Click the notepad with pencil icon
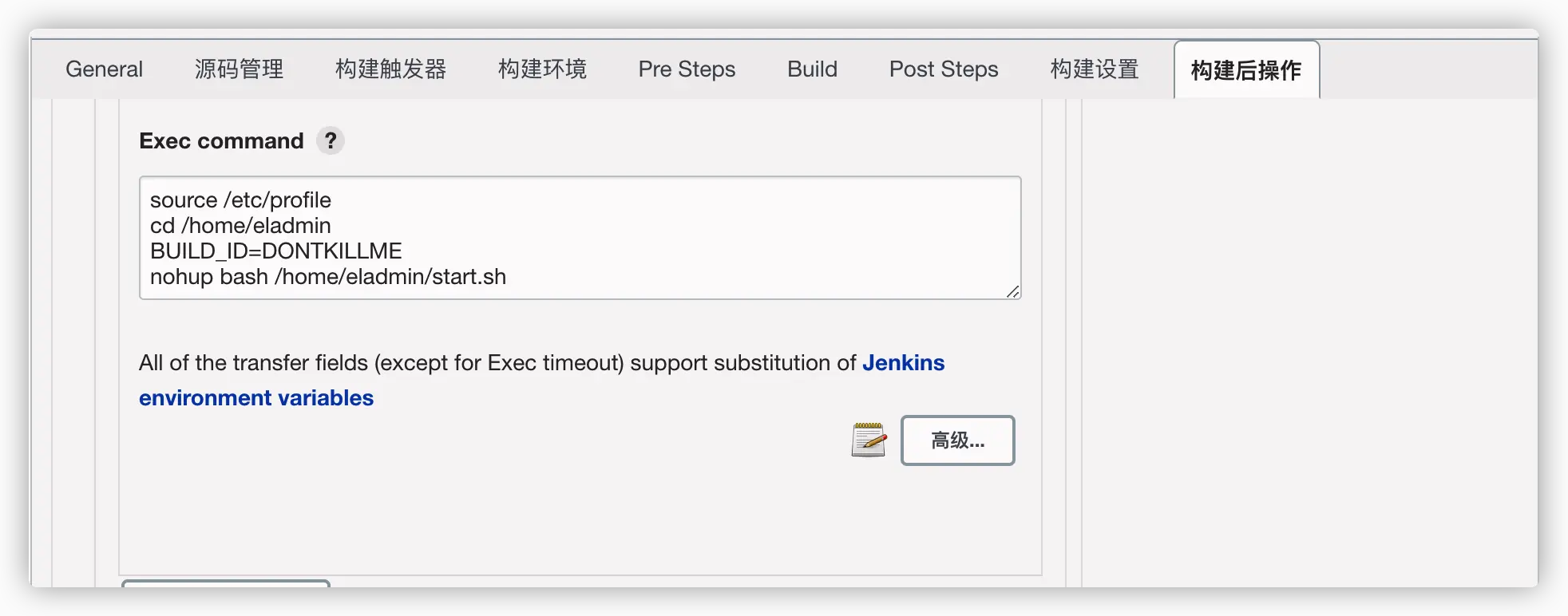 pos(869,440)
